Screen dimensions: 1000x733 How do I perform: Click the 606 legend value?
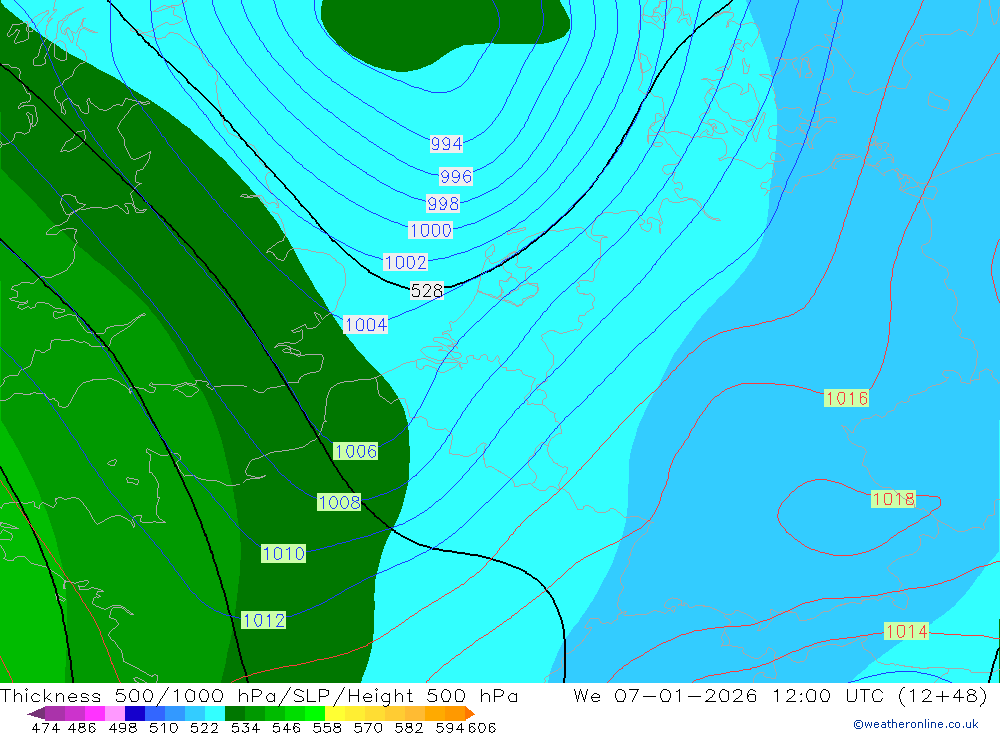pos(482,727)
